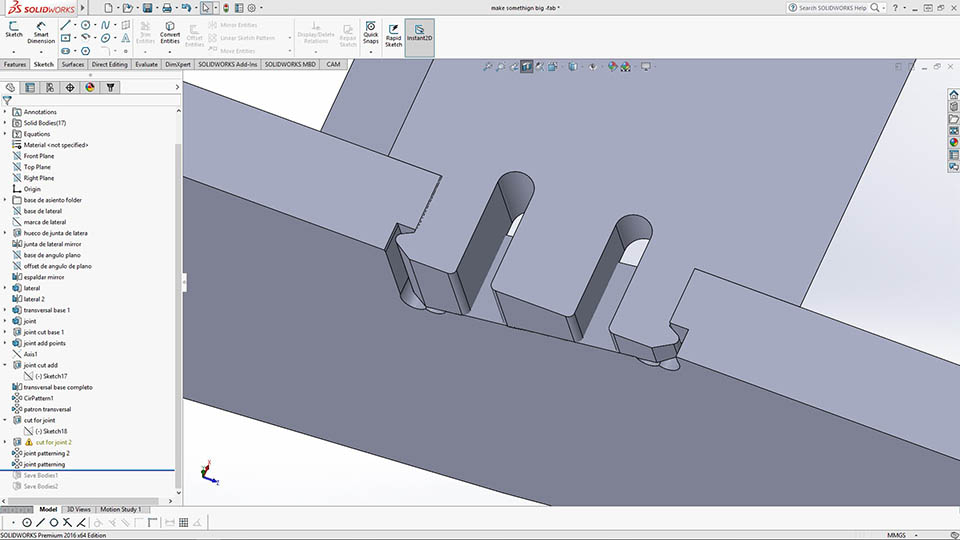Expand the Solid Bodies(17) node
This screenshot has width=960, height=540.
[6, 123]
